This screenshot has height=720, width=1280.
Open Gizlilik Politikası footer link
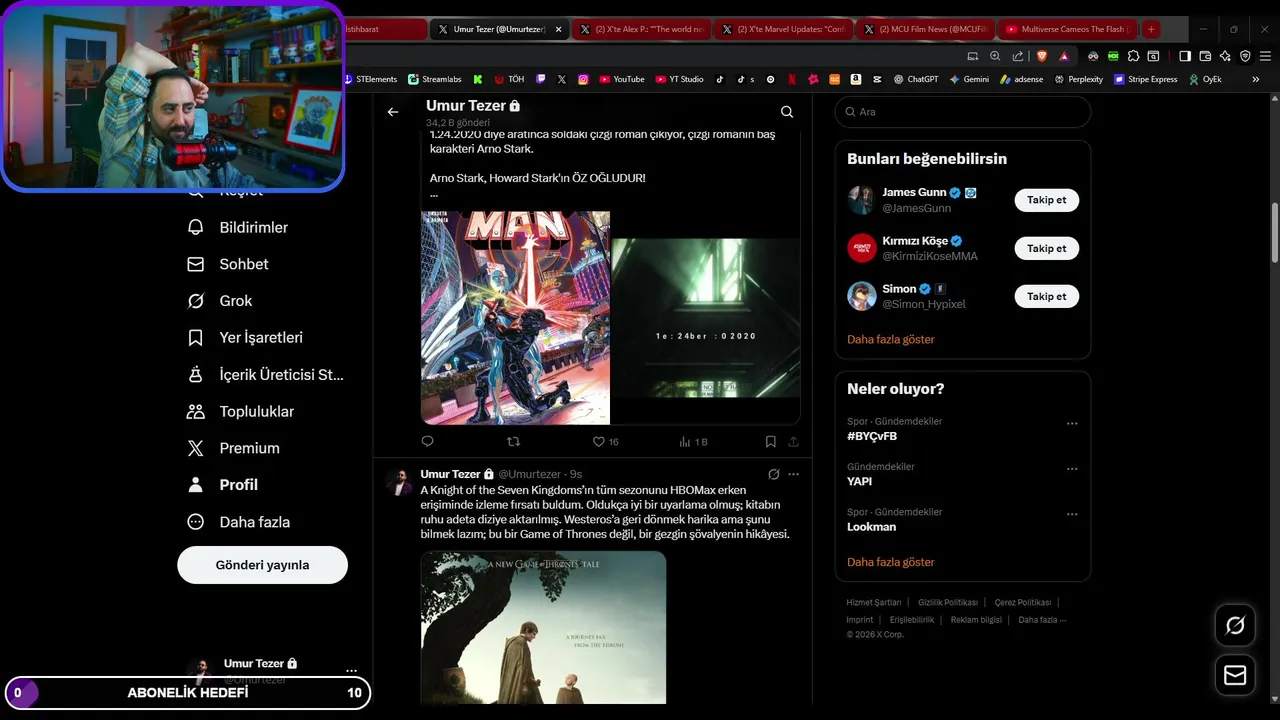pos(947,603)
